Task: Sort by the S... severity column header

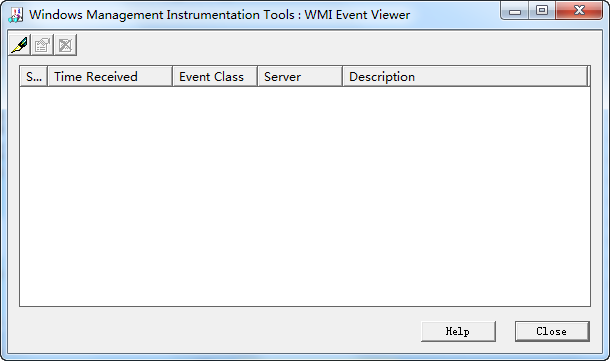Action: [33, 76]
